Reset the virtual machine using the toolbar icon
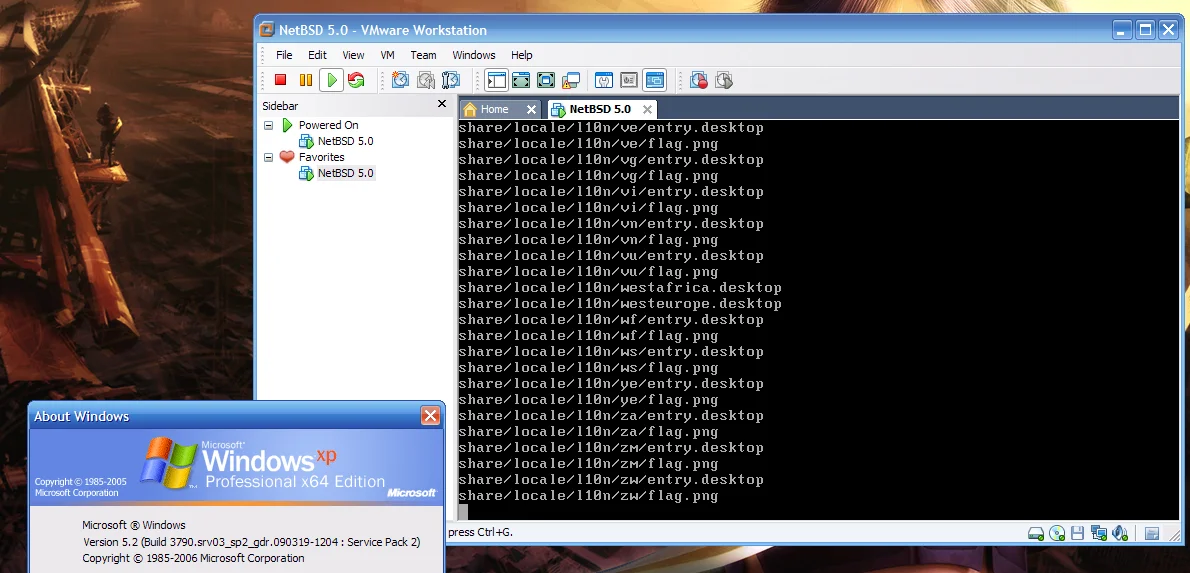 356,80
